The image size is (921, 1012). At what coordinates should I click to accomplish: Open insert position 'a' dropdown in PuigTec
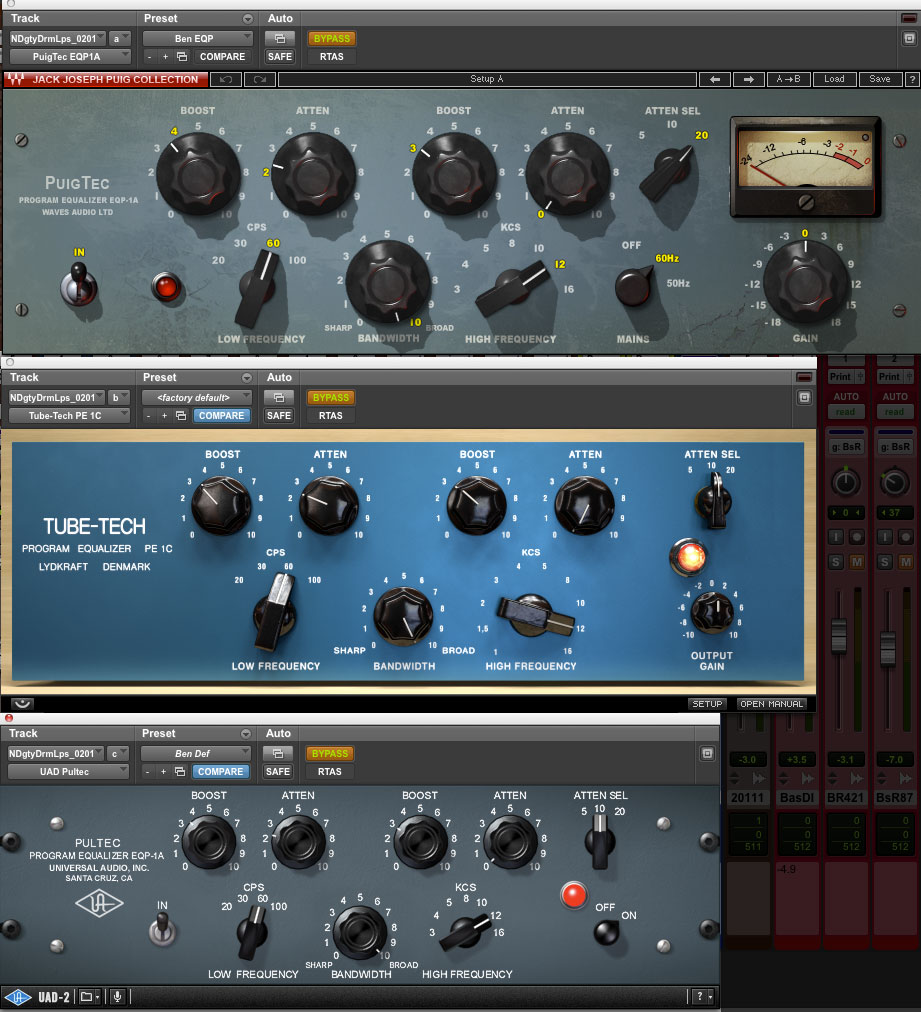pos(120,39)
